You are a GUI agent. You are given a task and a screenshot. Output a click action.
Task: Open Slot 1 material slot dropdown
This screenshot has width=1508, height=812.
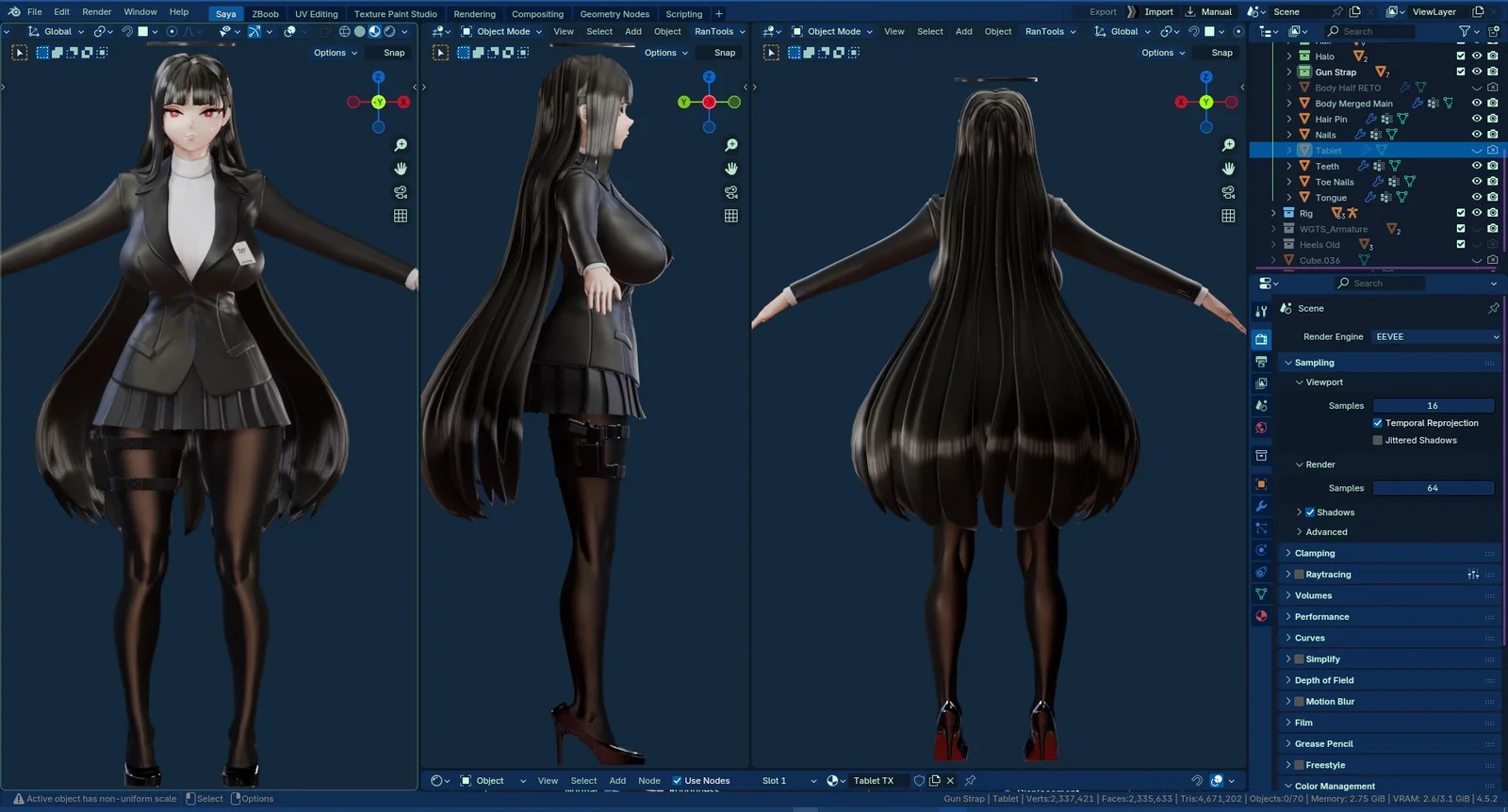tap(789, 781)
